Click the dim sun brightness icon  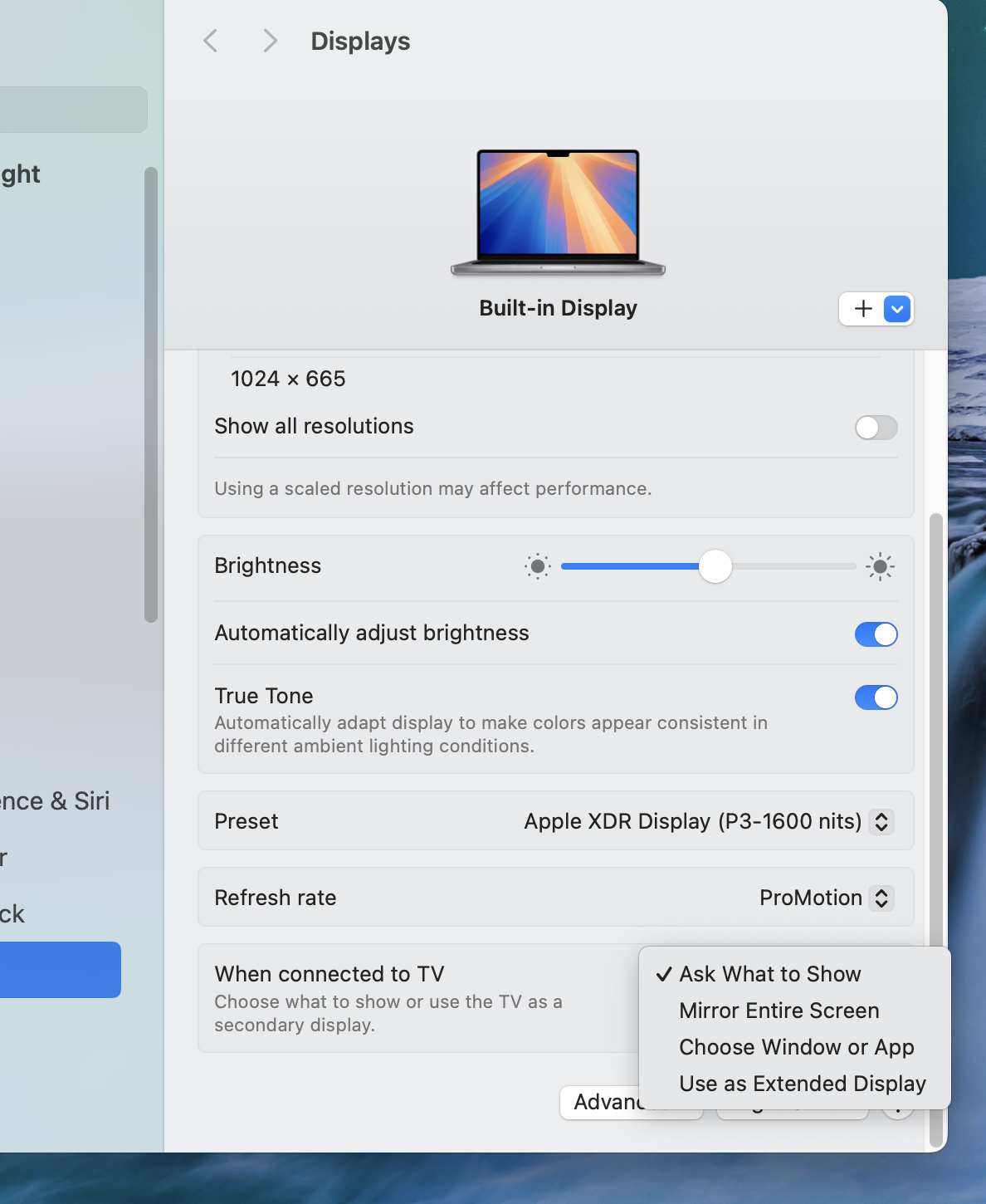[x=537, y=566]
